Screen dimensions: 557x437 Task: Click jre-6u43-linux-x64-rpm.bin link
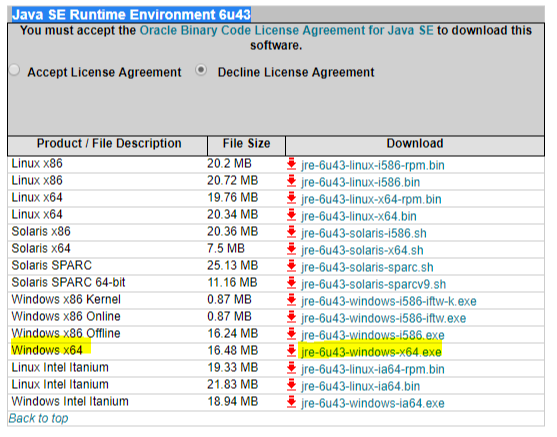tap(371, 199)
